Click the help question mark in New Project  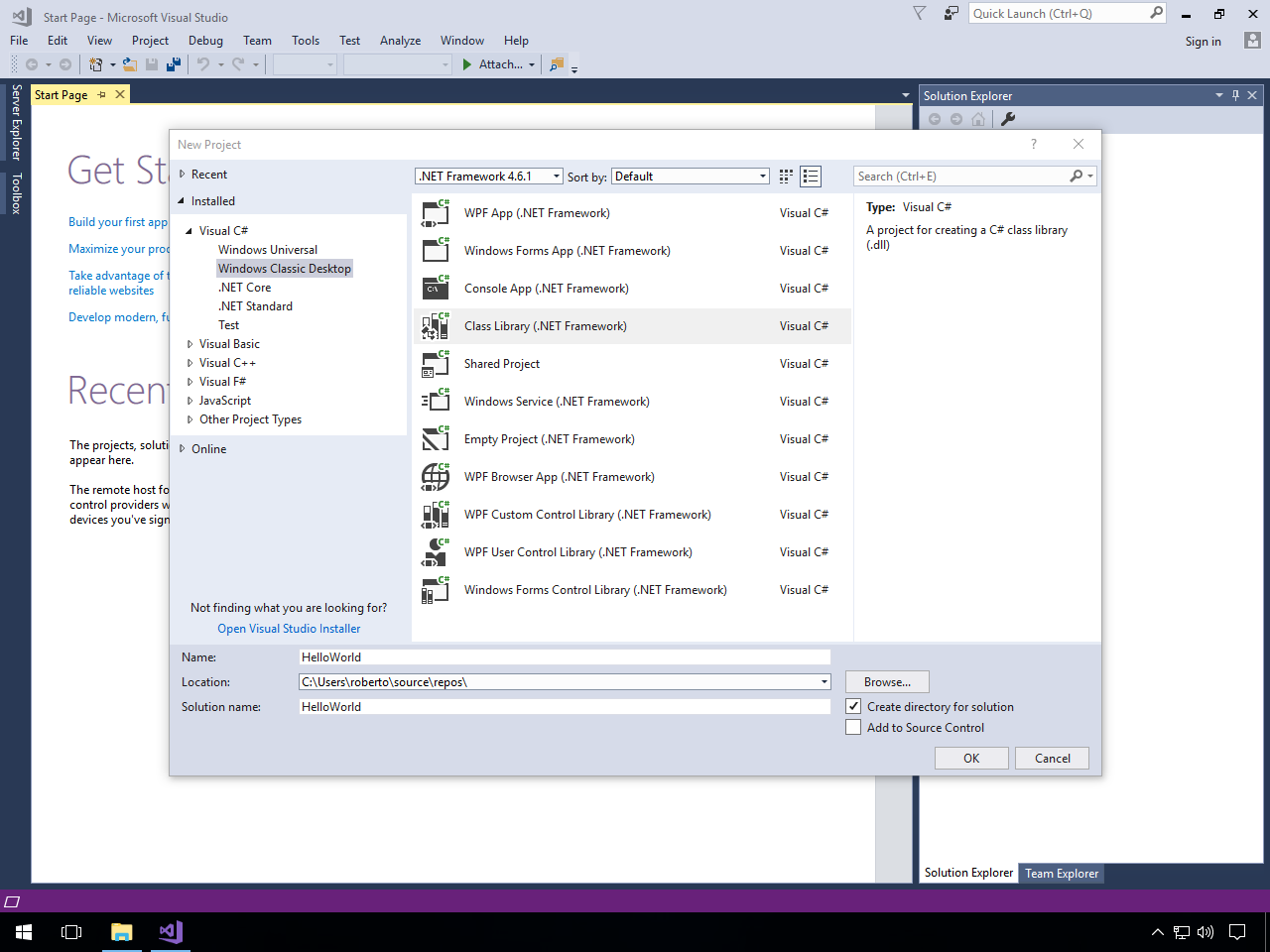coord(1034,144)
